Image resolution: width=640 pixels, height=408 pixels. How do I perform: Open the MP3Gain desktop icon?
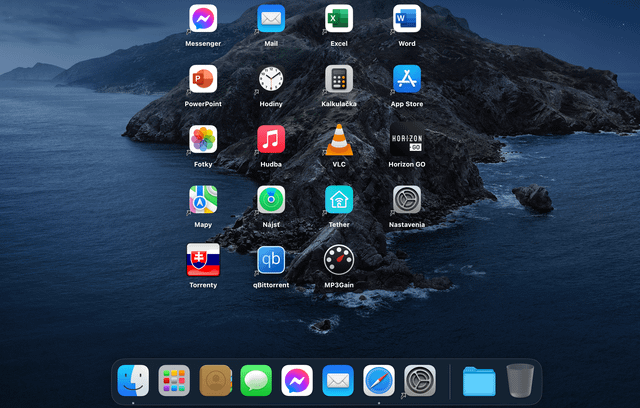[339, 260]
